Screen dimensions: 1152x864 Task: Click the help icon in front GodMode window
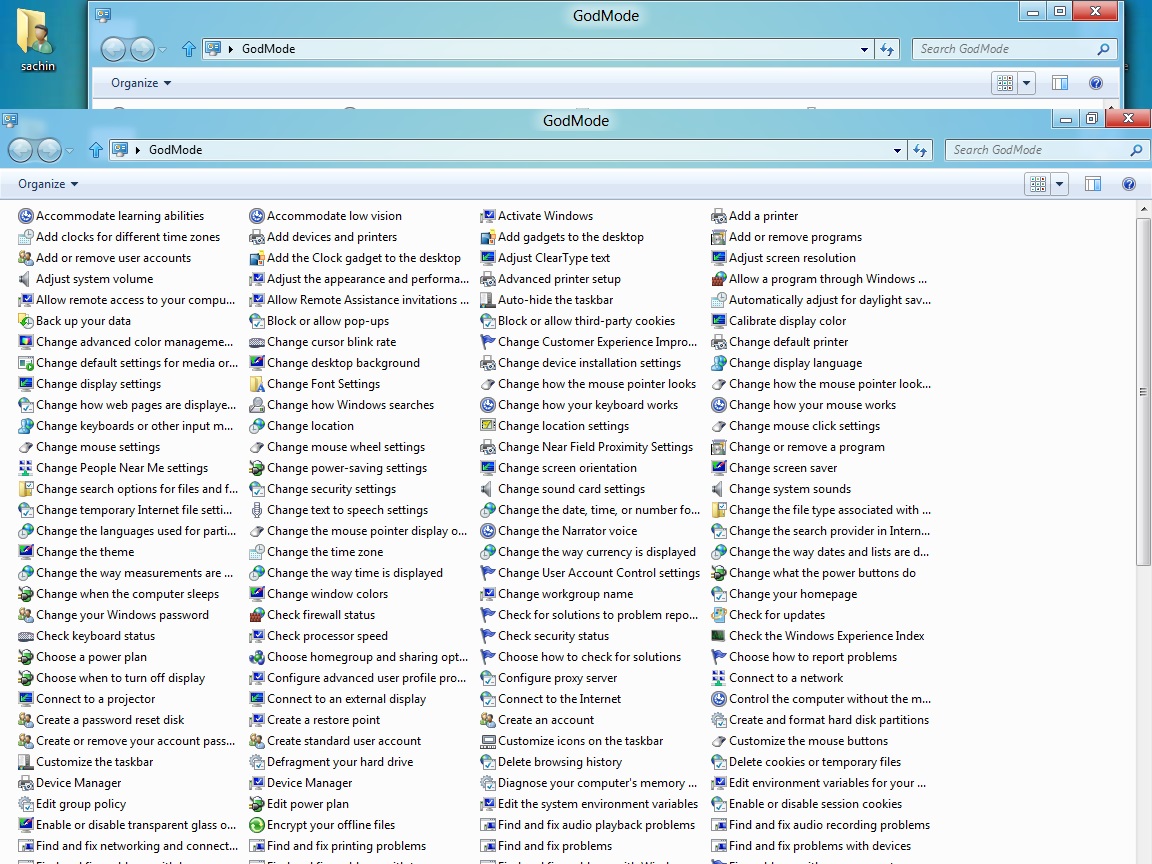pos(1128,184)
